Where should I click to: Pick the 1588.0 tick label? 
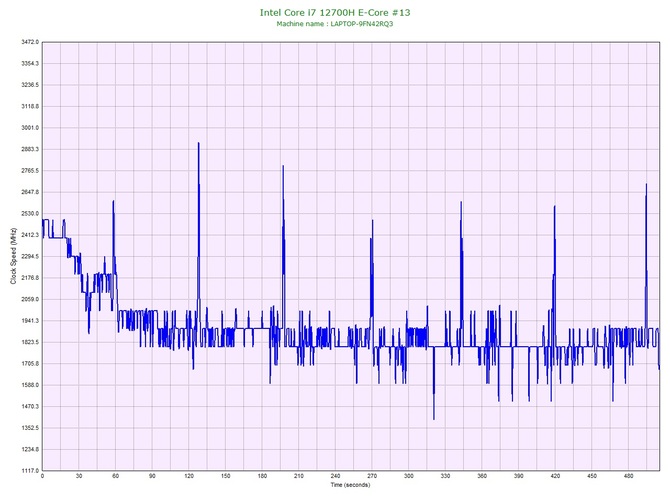point(30,385)
